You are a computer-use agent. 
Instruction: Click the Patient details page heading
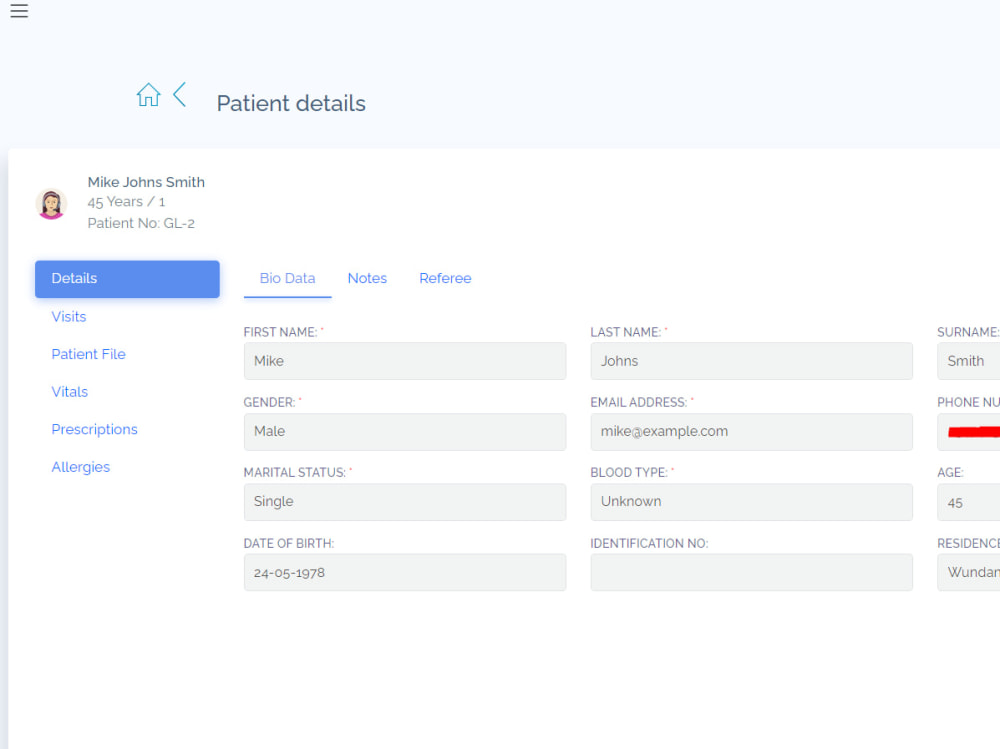point(291,103)
